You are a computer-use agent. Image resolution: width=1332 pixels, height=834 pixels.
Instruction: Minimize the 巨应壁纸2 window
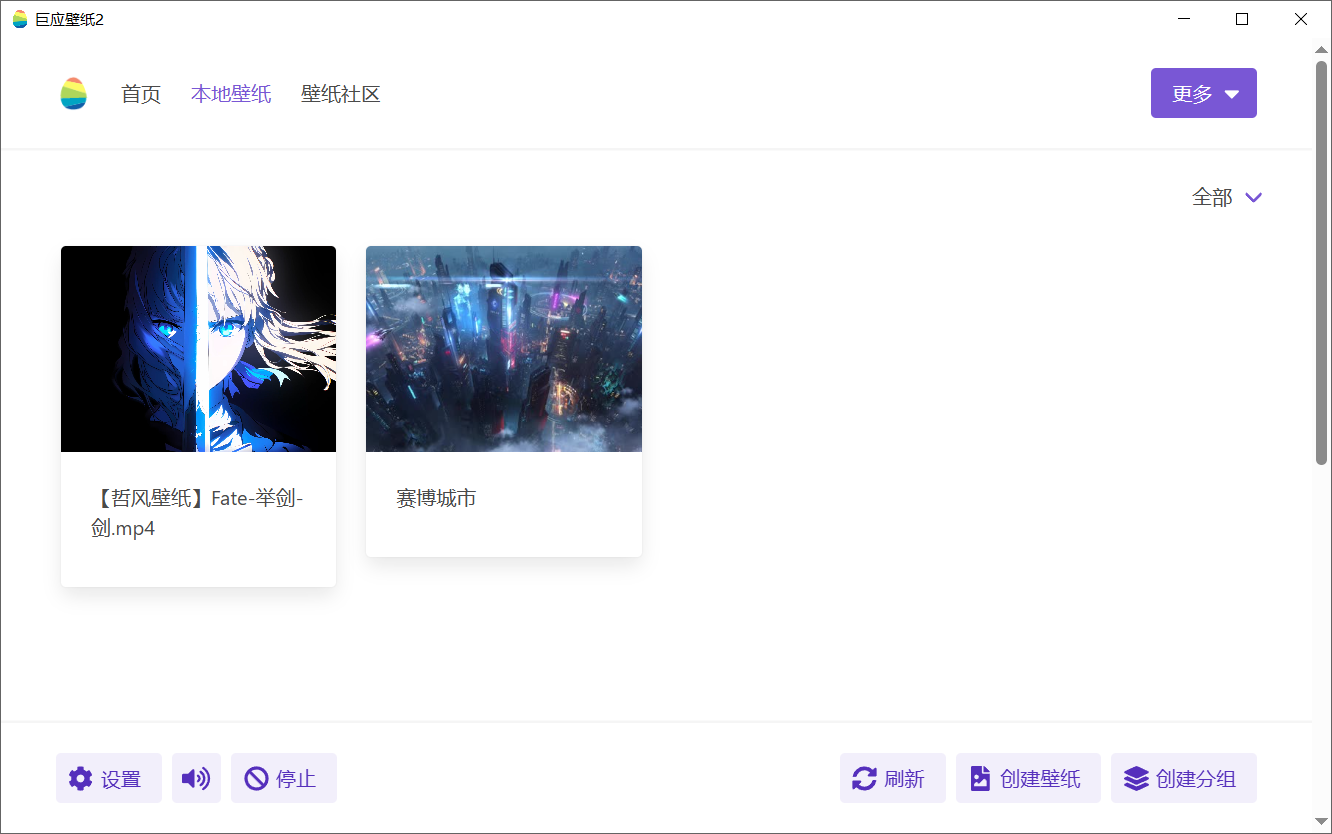pos(1184,19)
